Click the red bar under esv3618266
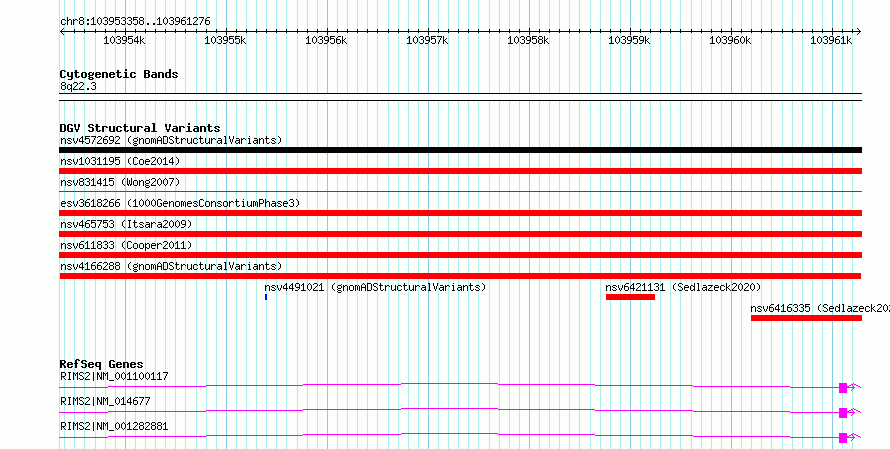 pyautogui.click(x=460, y=213)
